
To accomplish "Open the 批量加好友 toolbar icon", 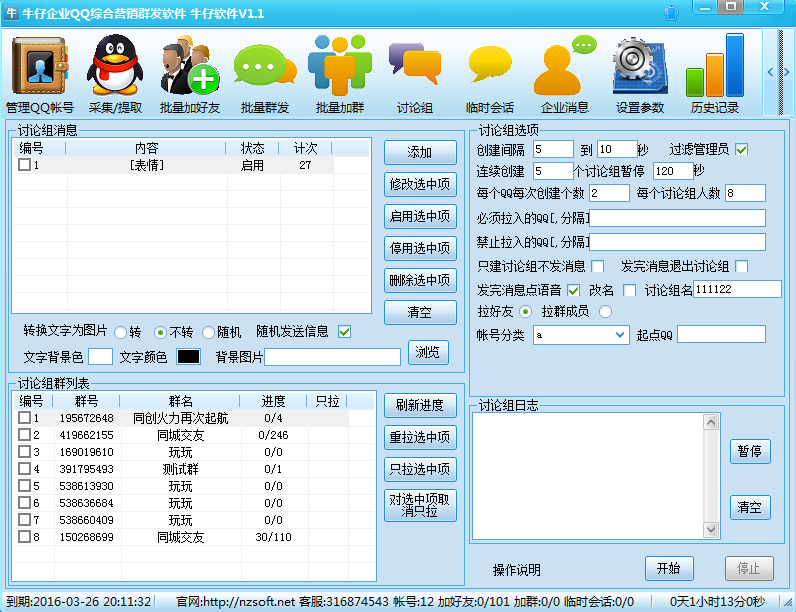I will click(190, 66).
